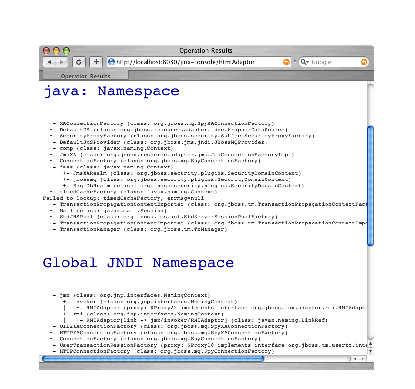
Task: Click the Operation Results window title
Action: [206, 51]
